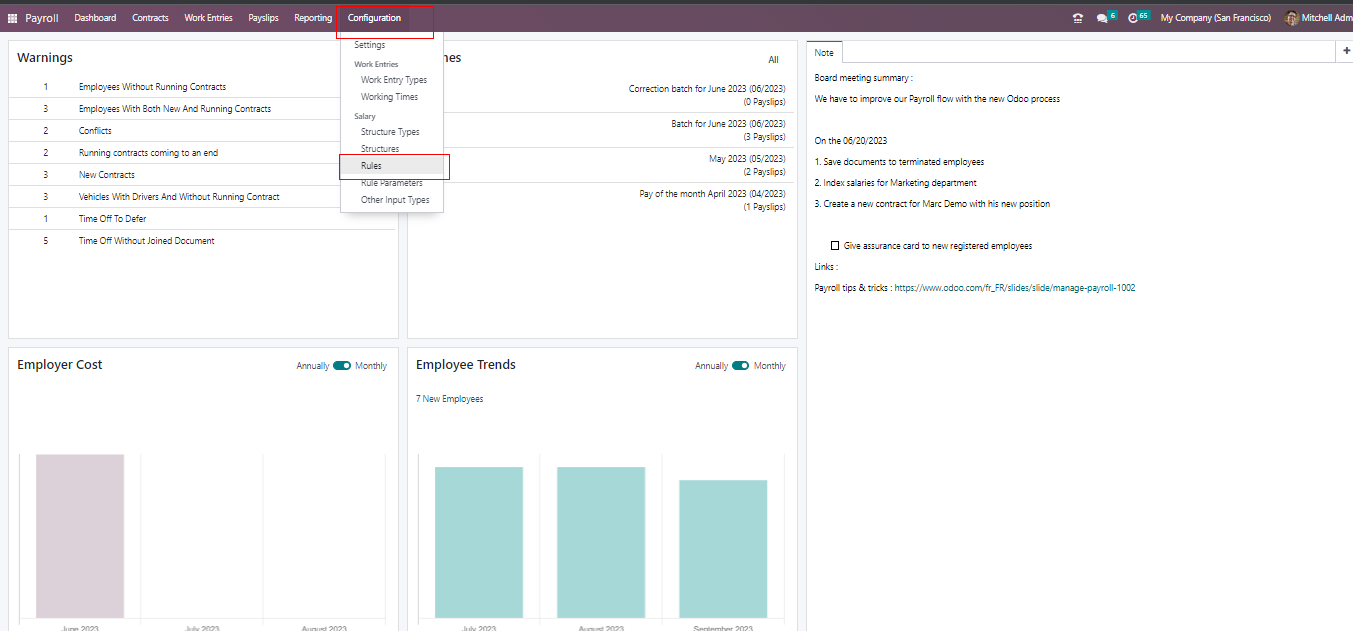Image resolution: width=1353 pixels, height=631 pixels.
Task: Select Working Times menu entry
Action: (x=390, y=97)
